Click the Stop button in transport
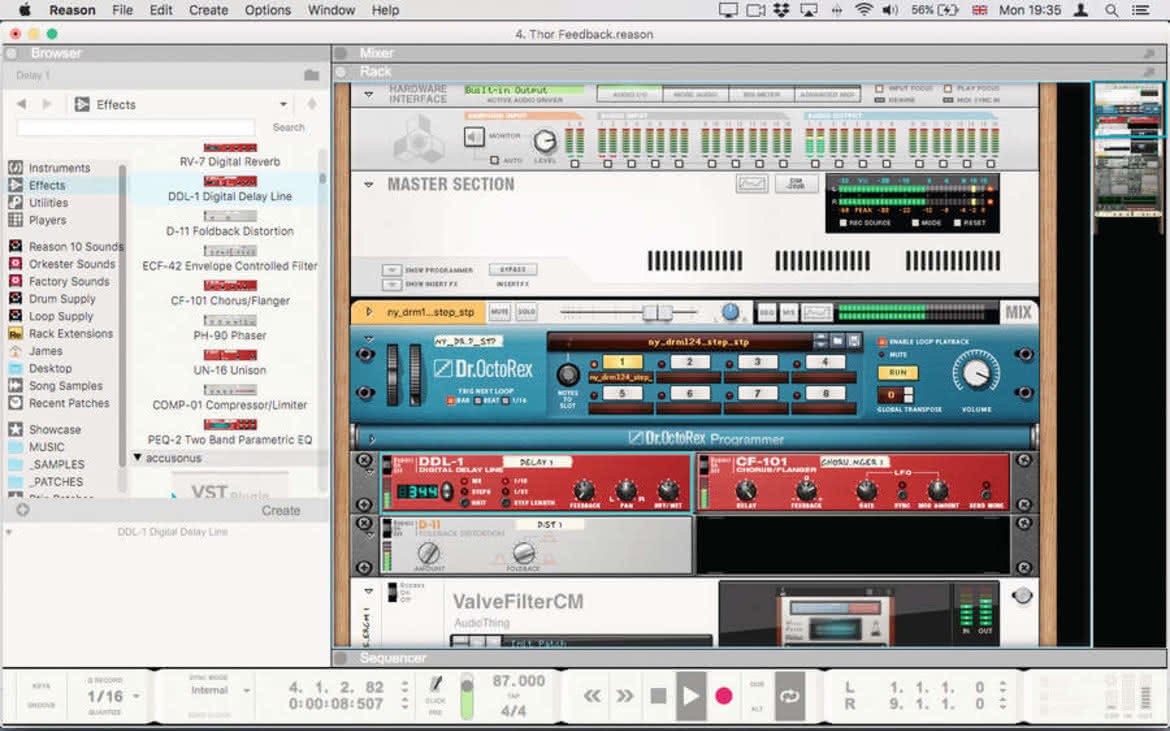Screen dimensions: 1170x731 point(658,696)
